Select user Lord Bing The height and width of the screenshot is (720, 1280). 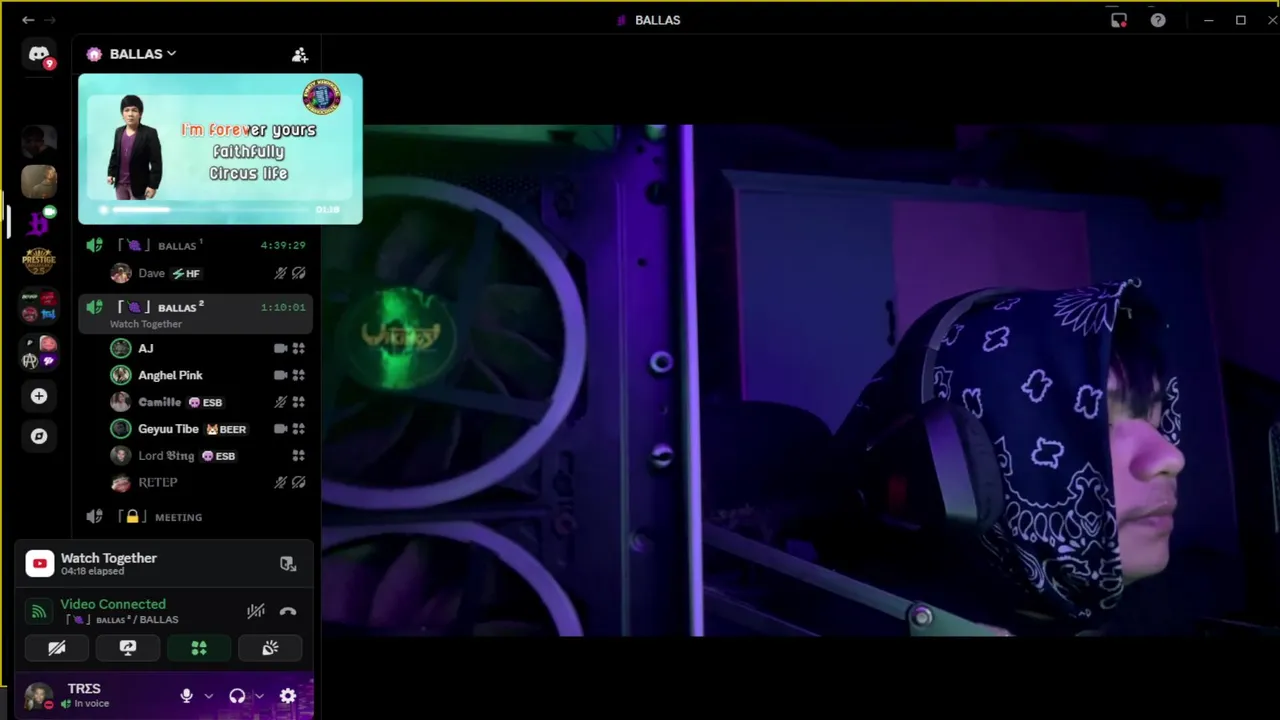[208, 456]
